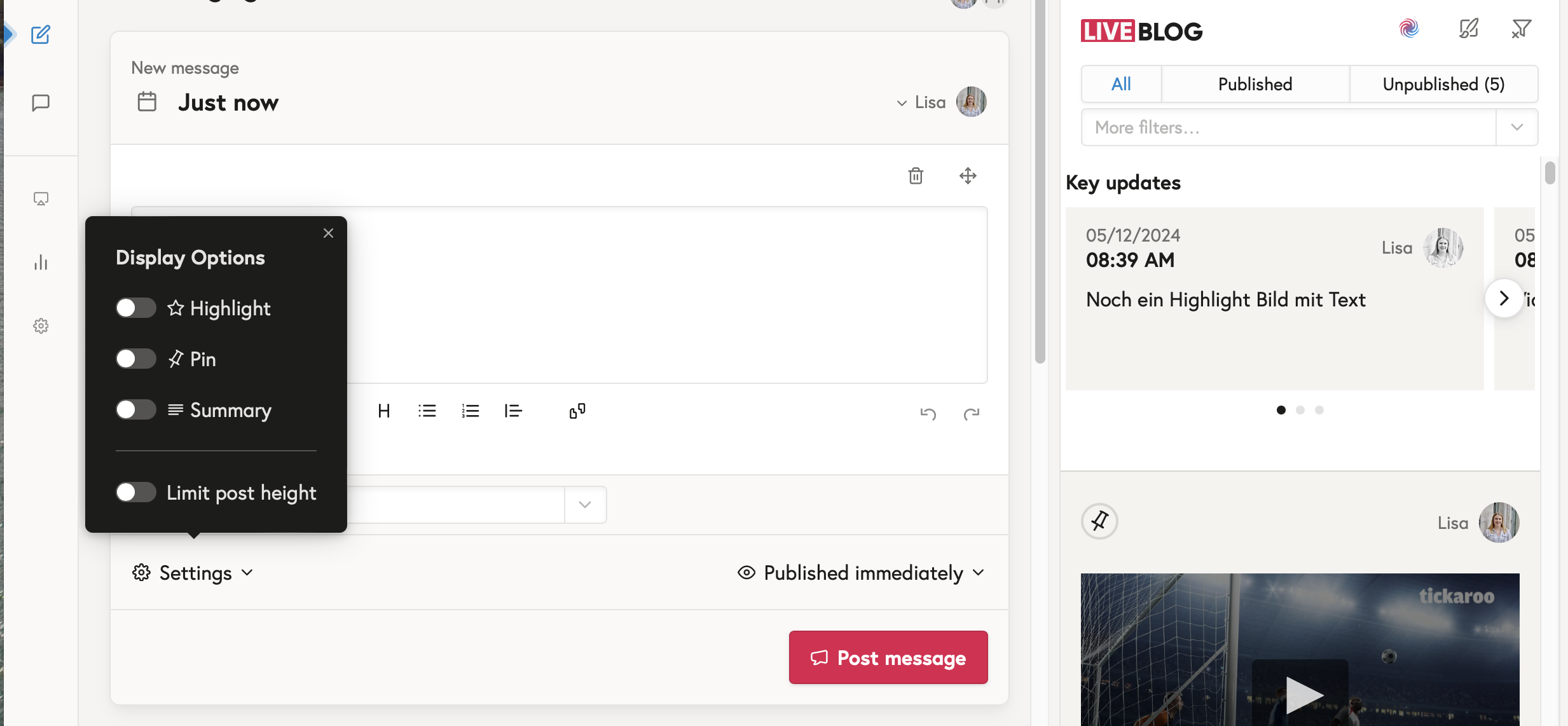
Task: Turn on the Pin toggle
Action: click(135, 359)
